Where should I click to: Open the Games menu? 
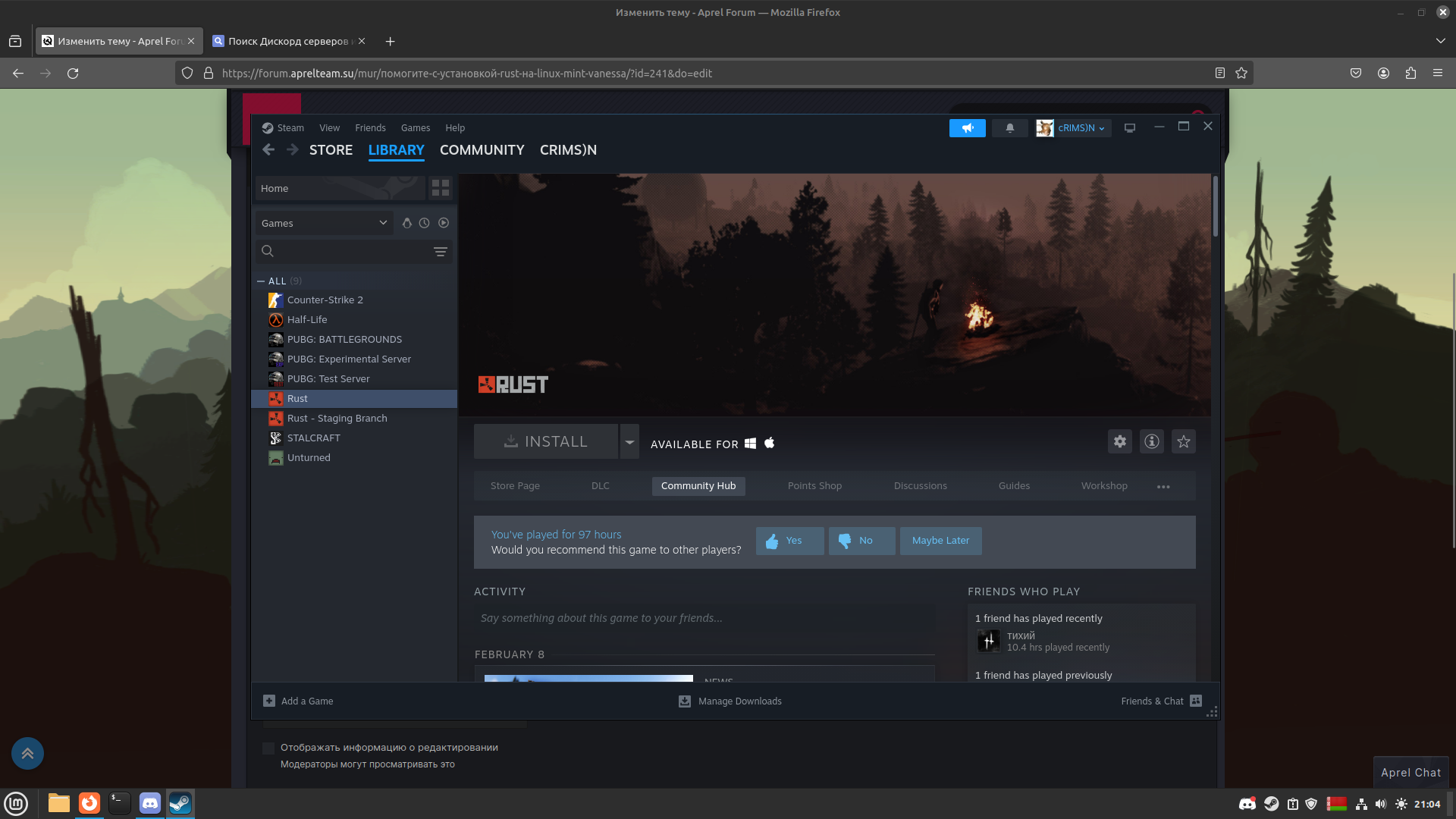tap(416, 128)
